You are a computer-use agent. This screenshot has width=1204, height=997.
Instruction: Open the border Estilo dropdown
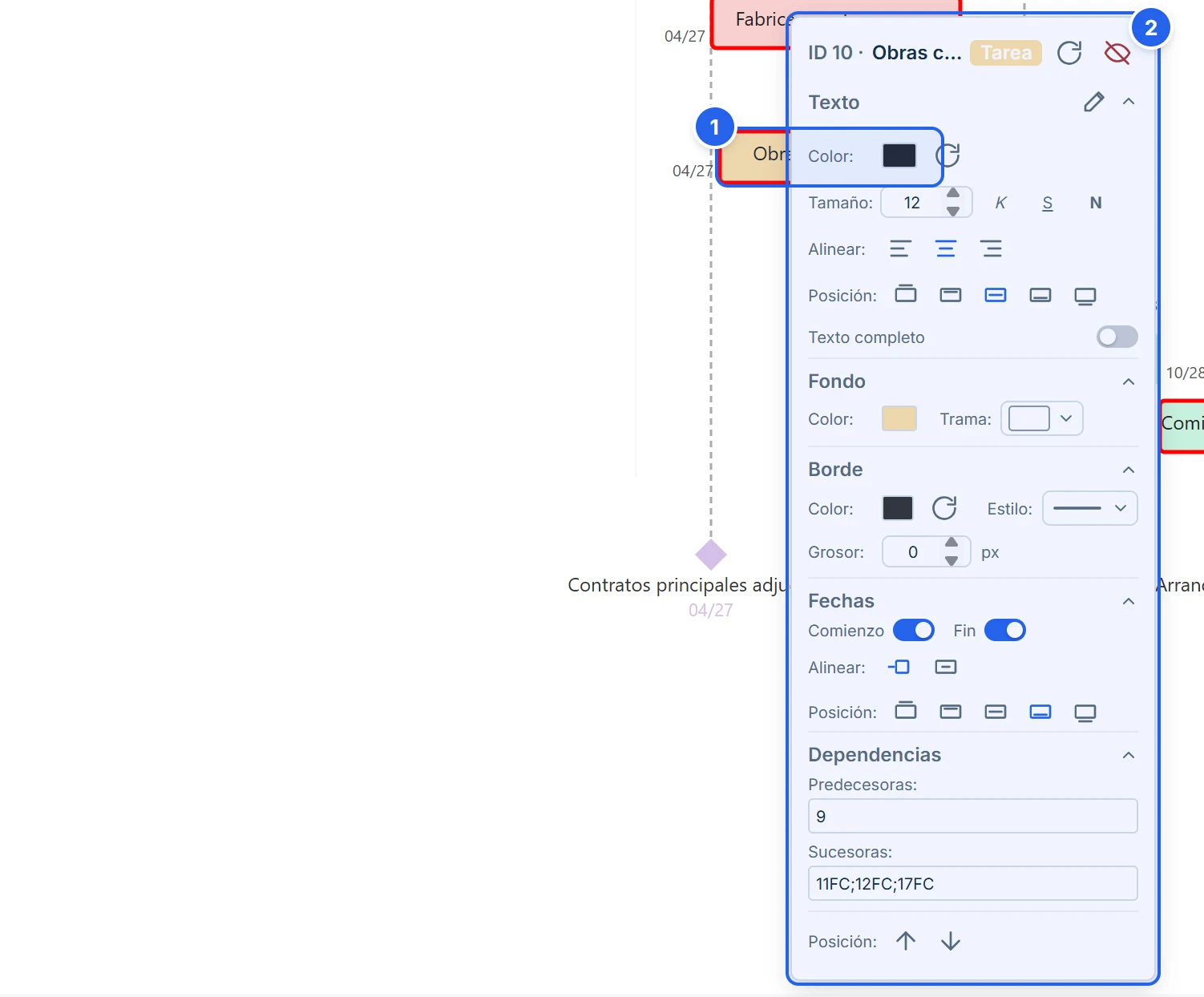[1090, 508]
